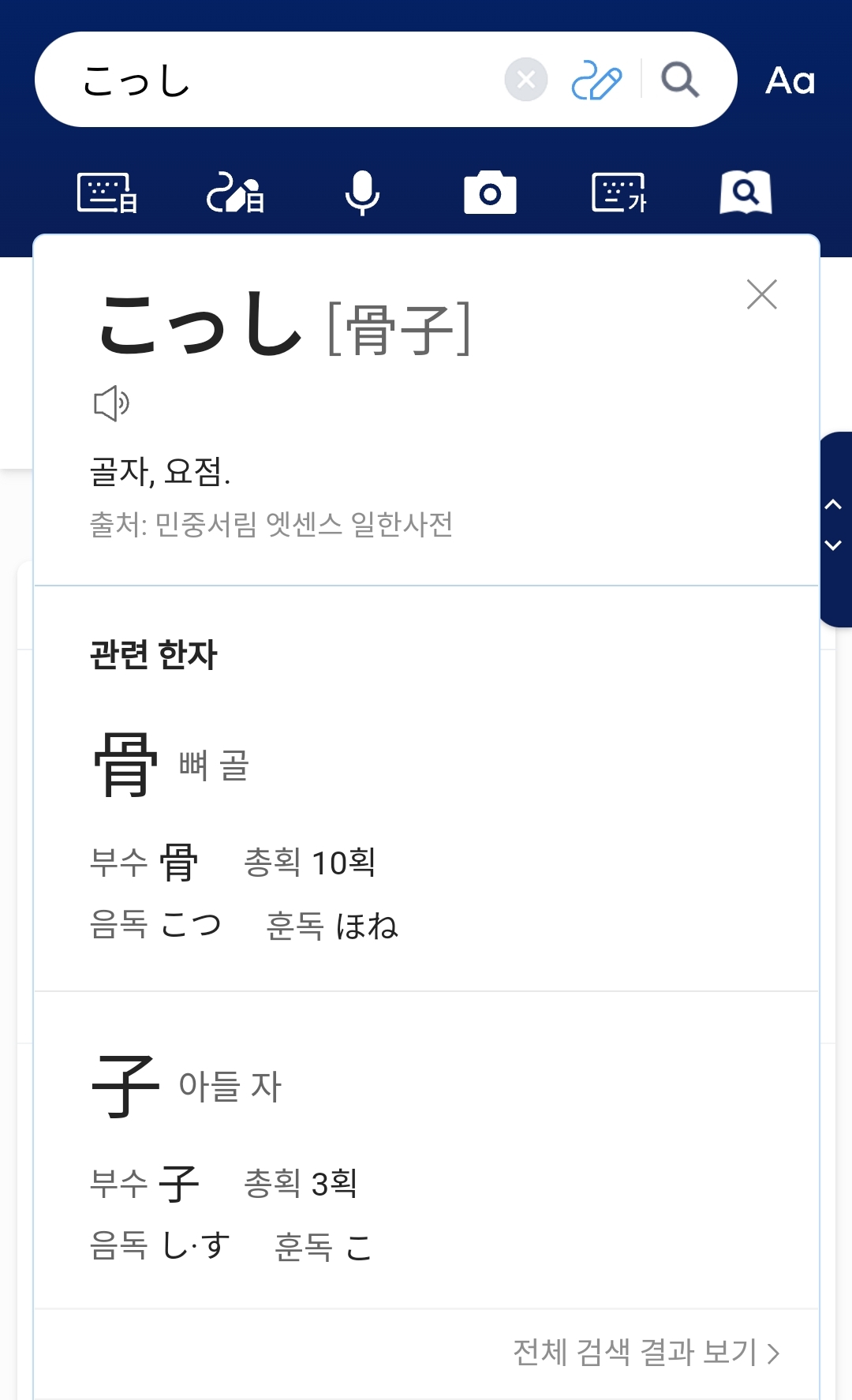This screenshot has width=852, height=1400.
Task: Play pronunciation audio for こっし
Action: pyautogui.click(x=111, y=403)
